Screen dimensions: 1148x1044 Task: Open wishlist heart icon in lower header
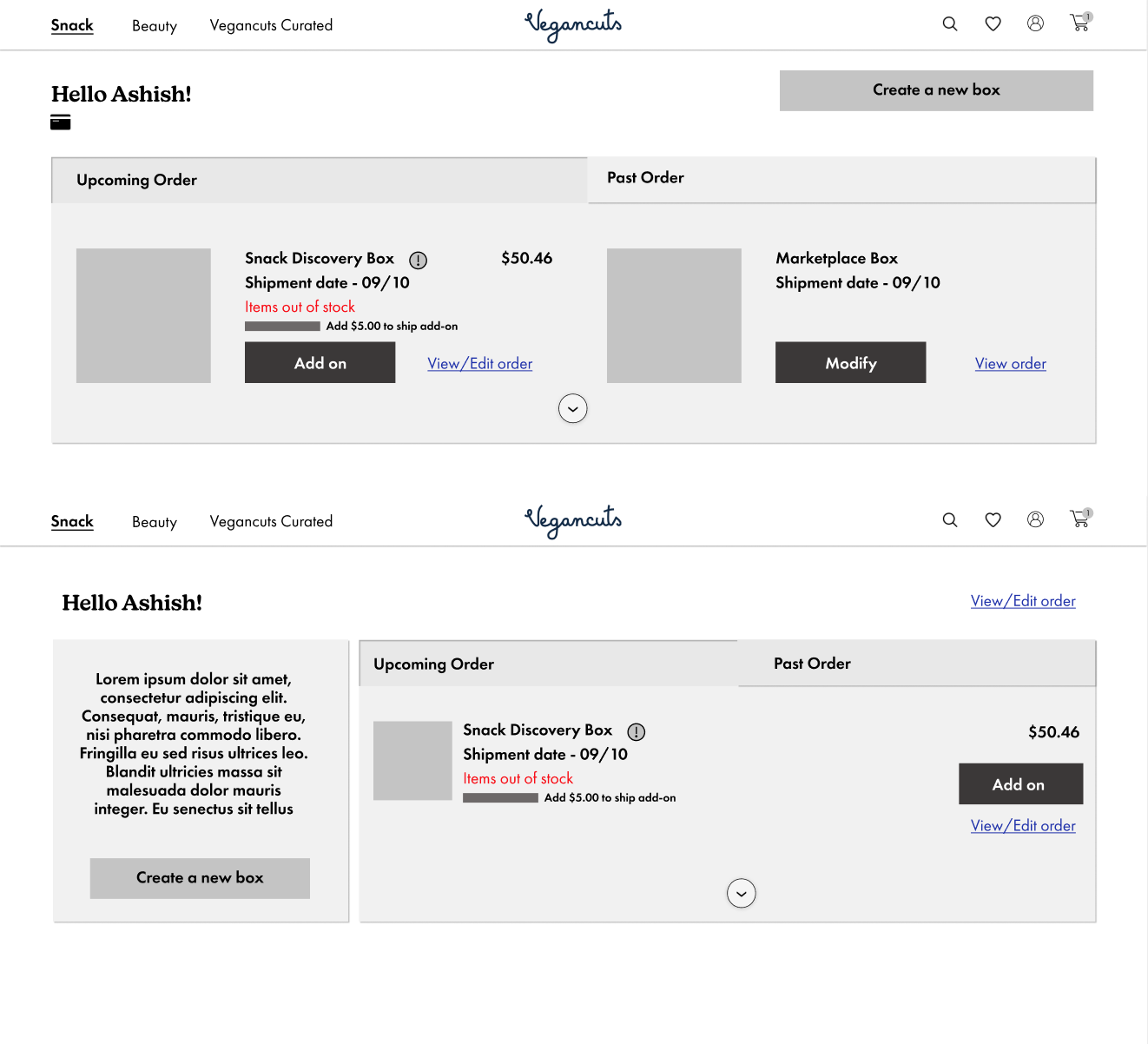[993, 520]
